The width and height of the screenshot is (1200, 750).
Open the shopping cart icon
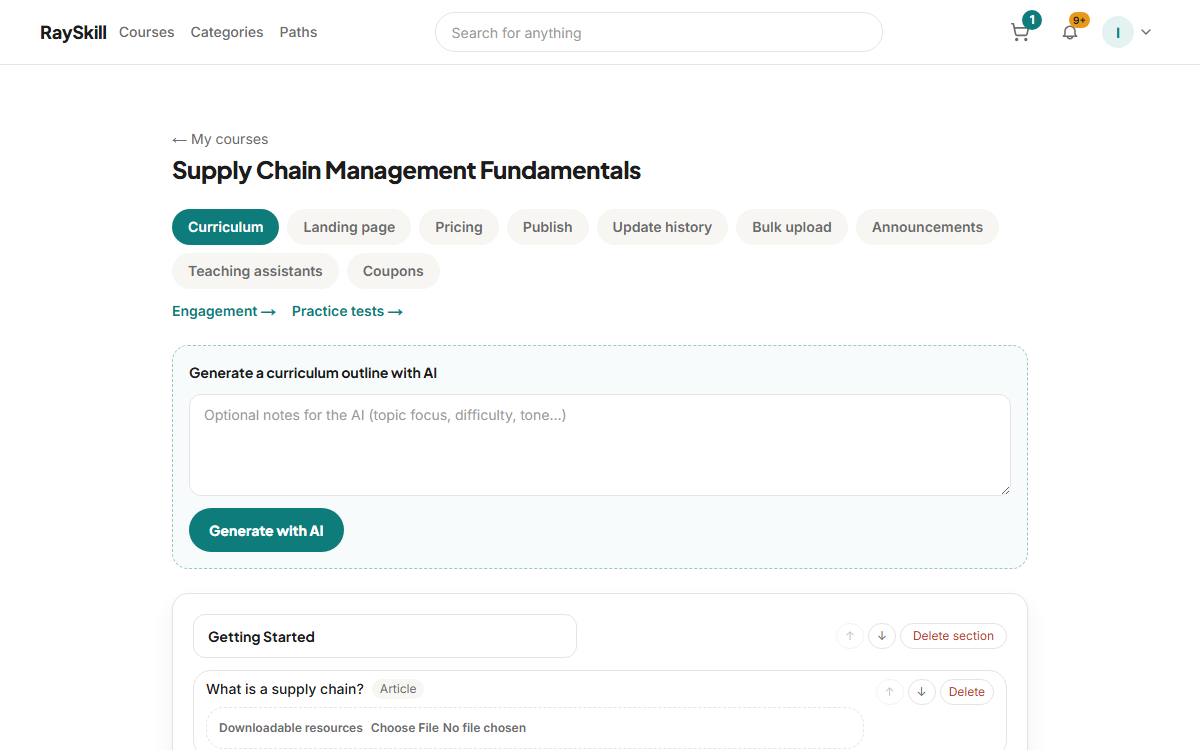click(1020, 32)
